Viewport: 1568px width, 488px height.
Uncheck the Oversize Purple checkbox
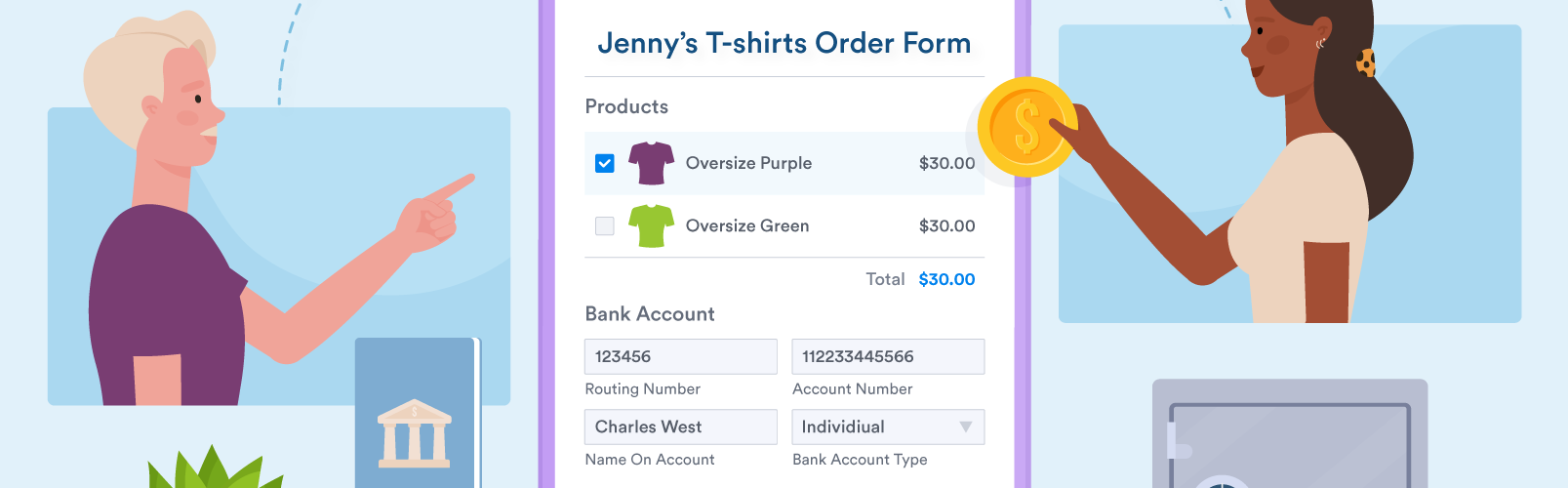point(605,163)
